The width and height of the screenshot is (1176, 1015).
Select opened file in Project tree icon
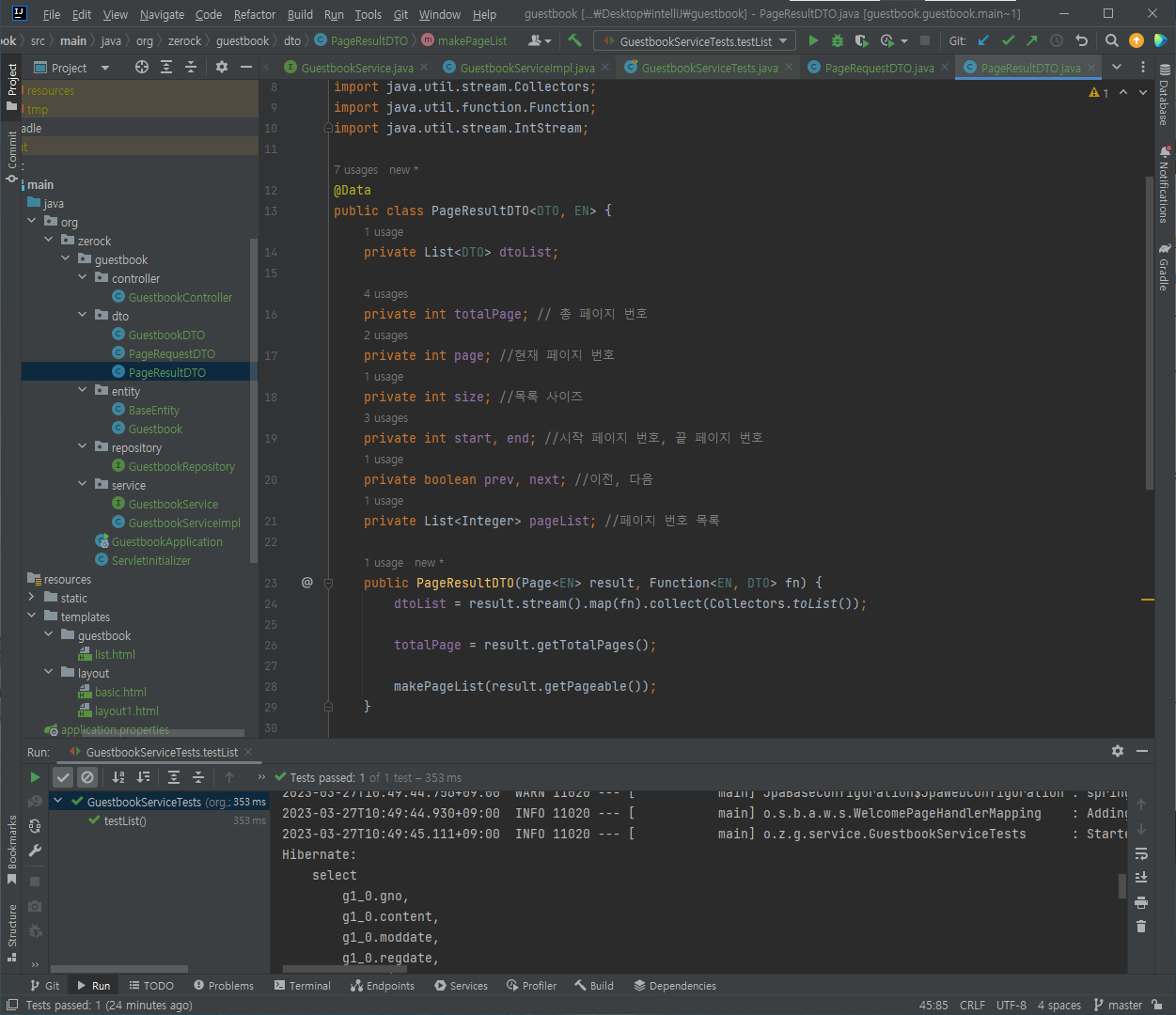[142, 67]
